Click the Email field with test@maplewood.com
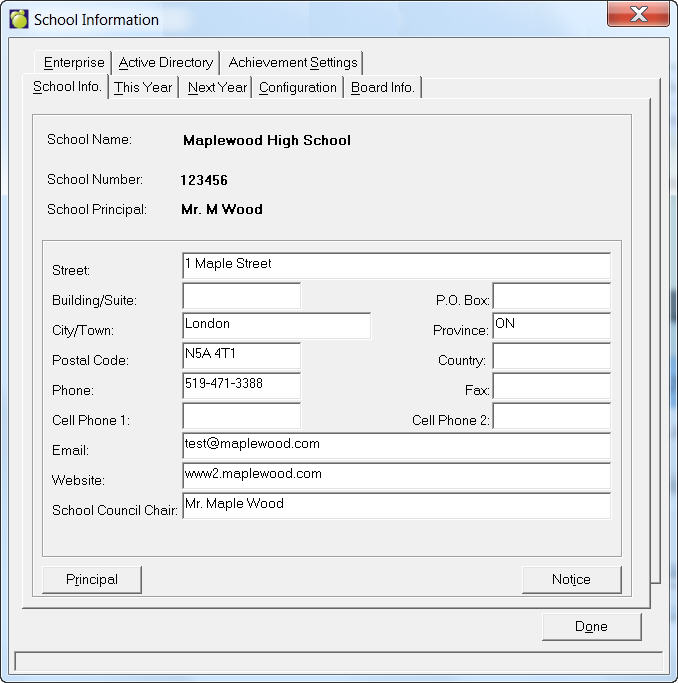 click(396, 446)
